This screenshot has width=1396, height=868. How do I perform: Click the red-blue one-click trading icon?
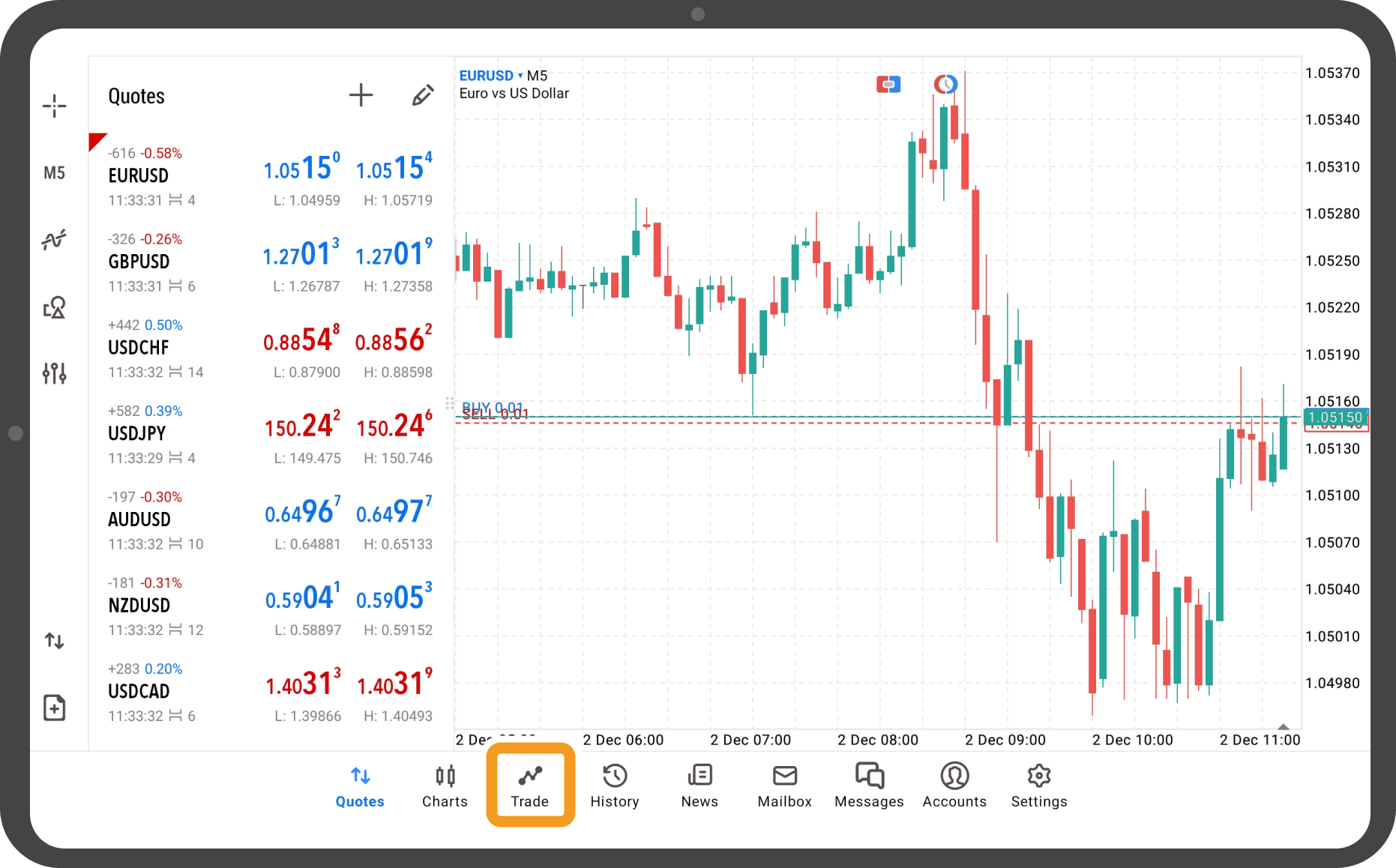(x=888, y=85)
